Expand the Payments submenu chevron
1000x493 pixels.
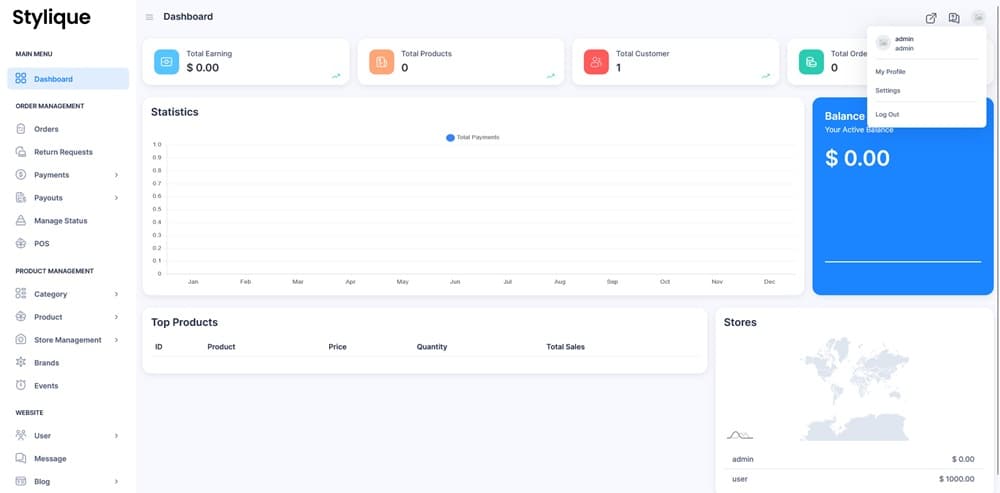[x=116, y=175]
